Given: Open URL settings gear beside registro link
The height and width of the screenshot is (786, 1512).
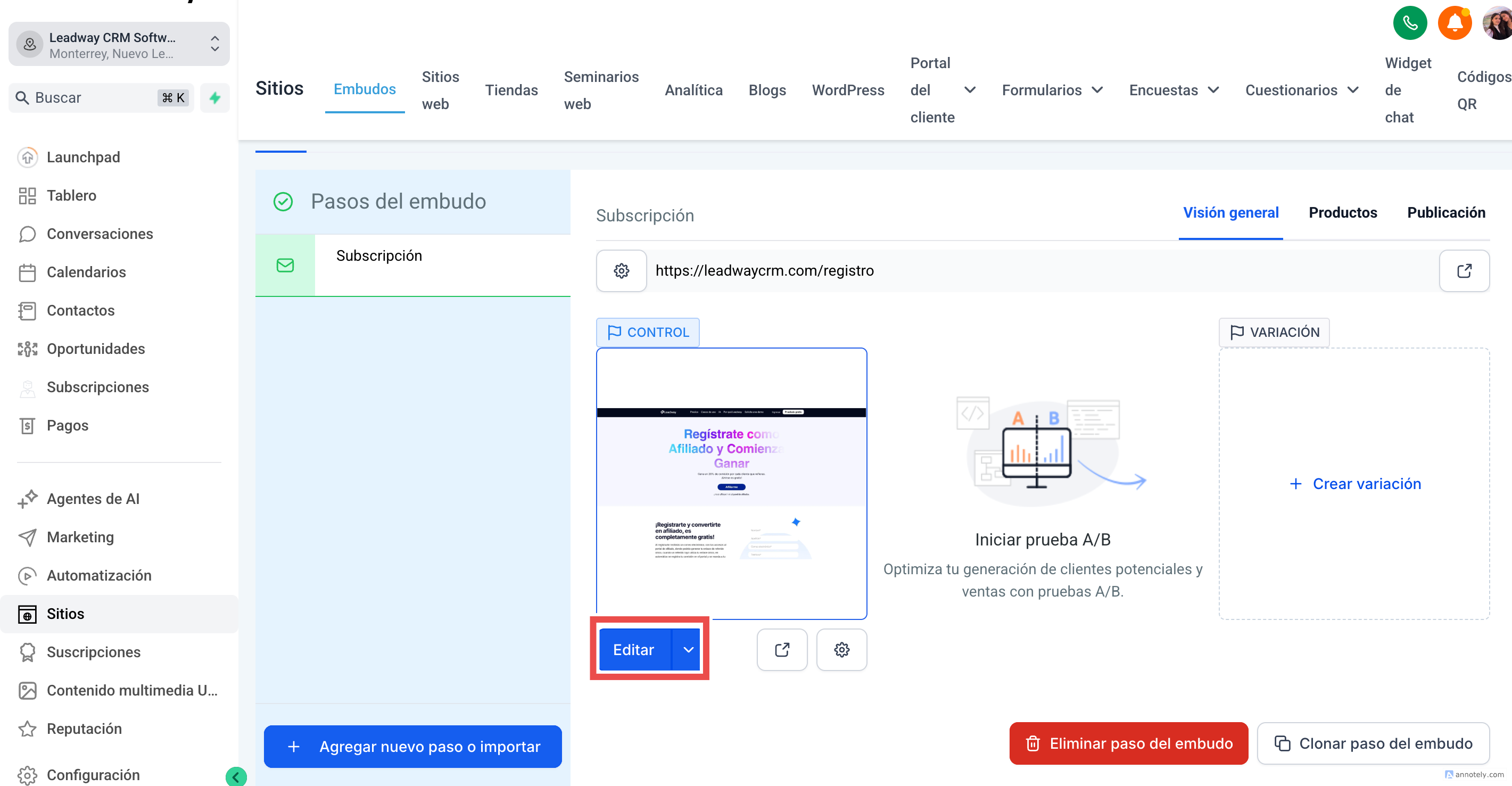Looking at the screenshot, I should click(x=621, y=271).
